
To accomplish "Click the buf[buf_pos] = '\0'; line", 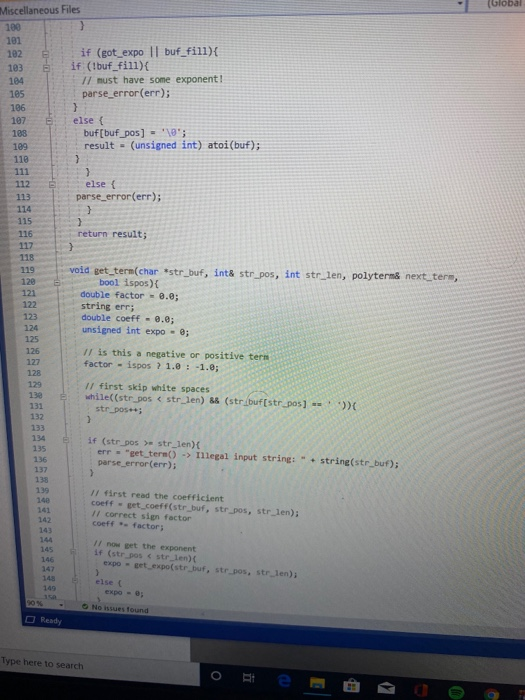I will (x=135, y=133).
